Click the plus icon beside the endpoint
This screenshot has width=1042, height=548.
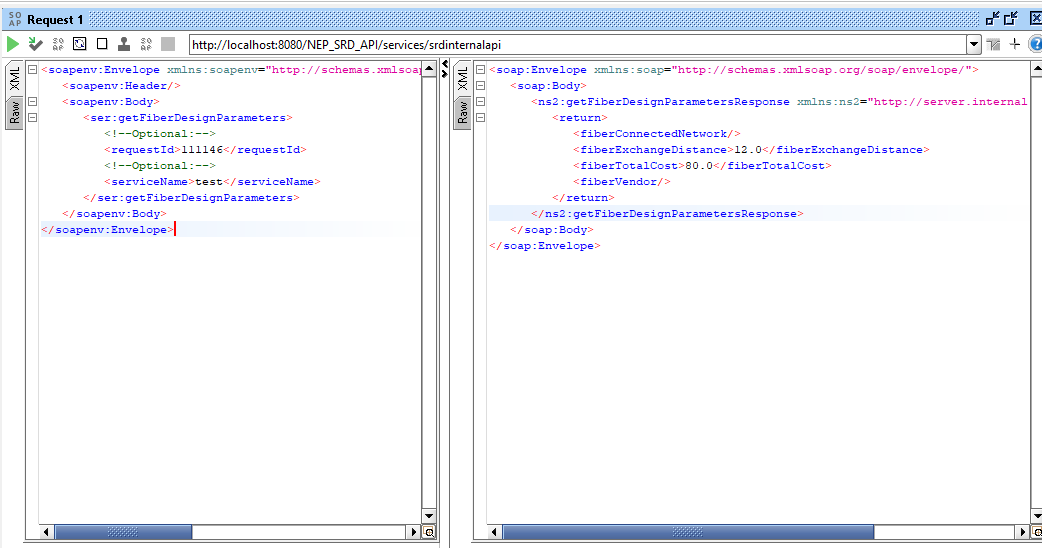click(1014, 44)
